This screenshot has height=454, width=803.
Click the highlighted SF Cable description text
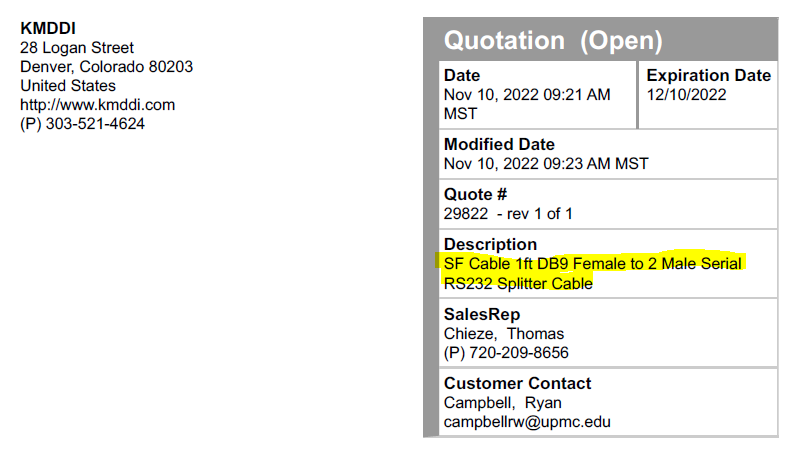coord(593,264)
